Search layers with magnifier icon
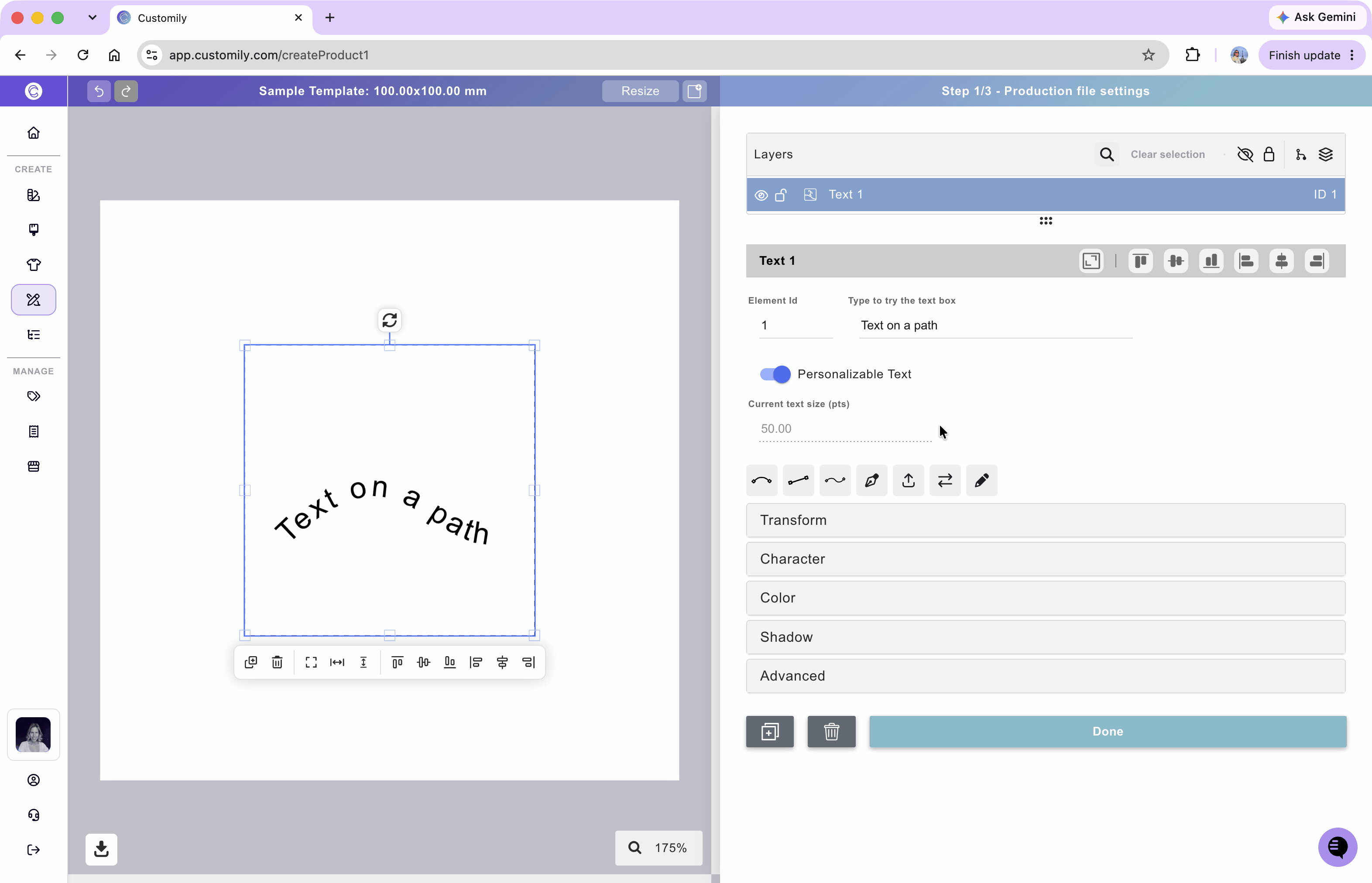 (x=1107, y=154)
